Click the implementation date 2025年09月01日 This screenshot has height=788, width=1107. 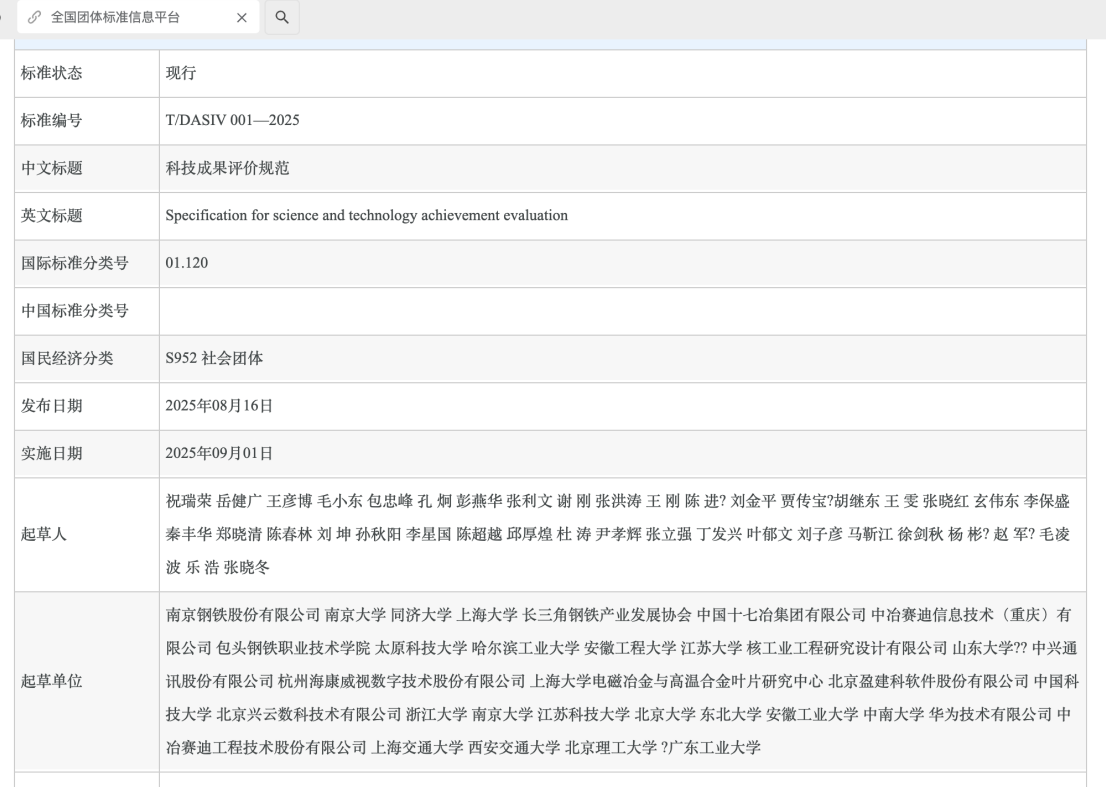219,453
